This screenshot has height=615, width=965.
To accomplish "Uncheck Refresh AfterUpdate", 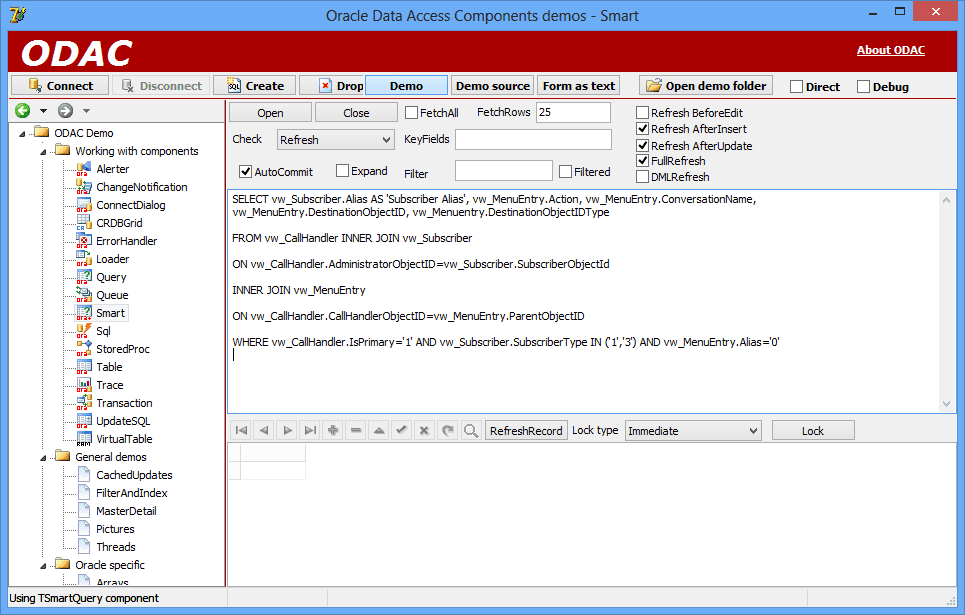I will (643, 145).
